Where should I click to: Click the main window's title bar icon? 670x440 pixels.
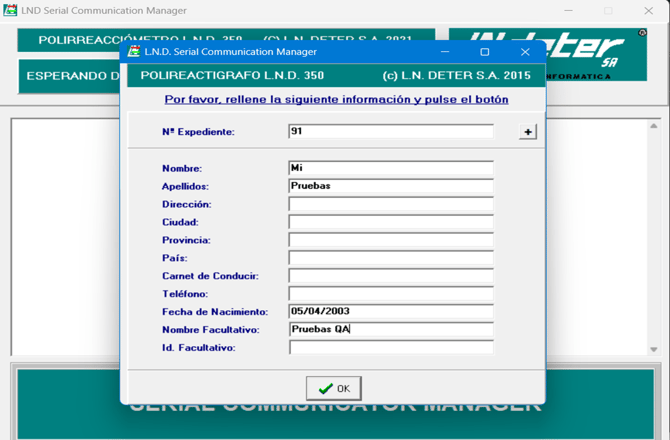pyautogui.click(x=10, y=10)
